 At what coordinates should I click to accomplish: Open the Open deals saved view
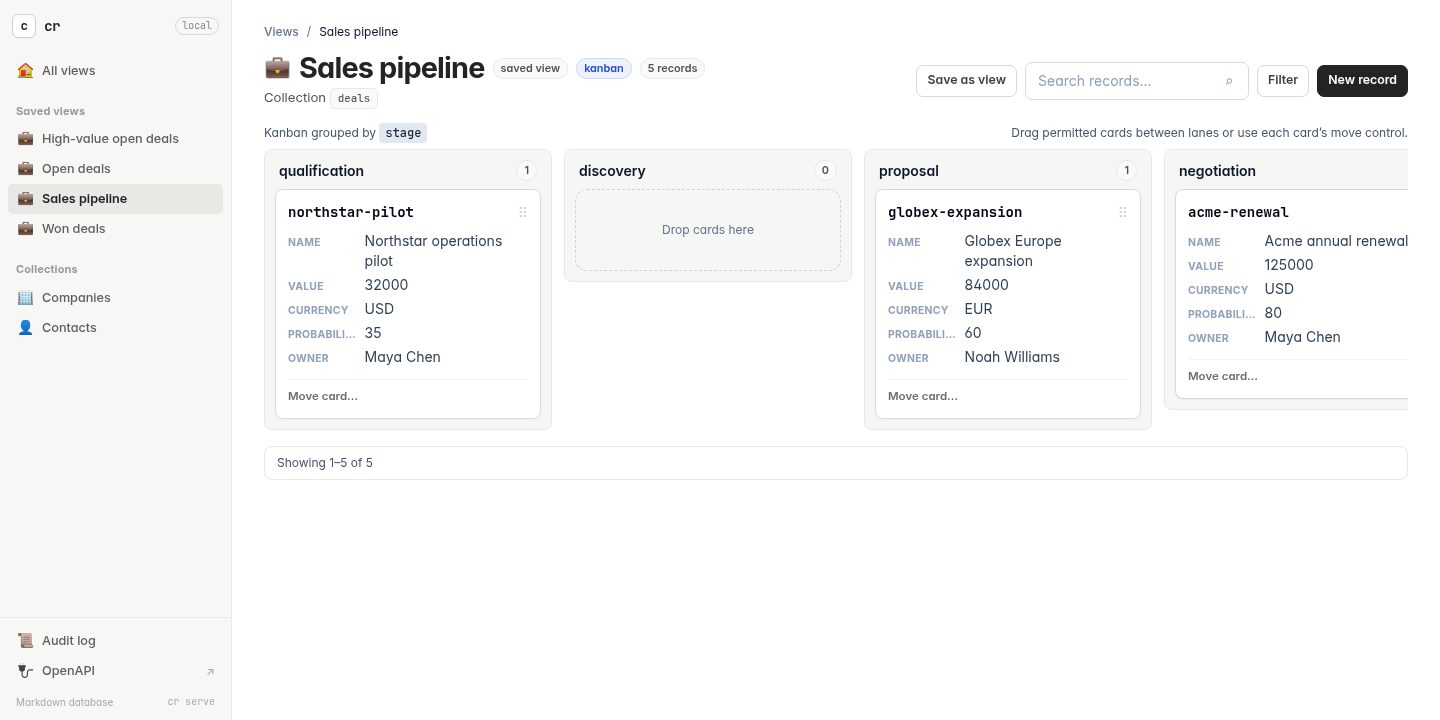tap(116, 169)
